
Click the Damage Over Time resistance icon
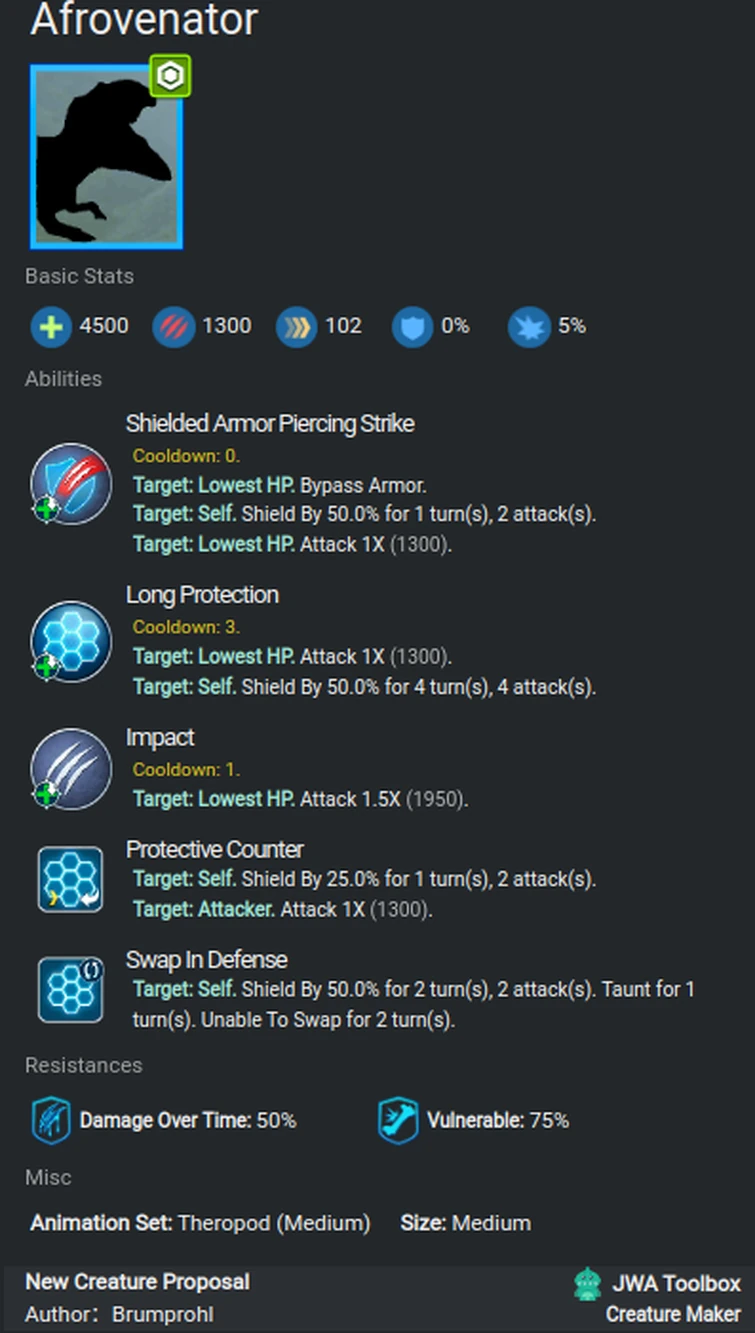tap(50, 1121)
